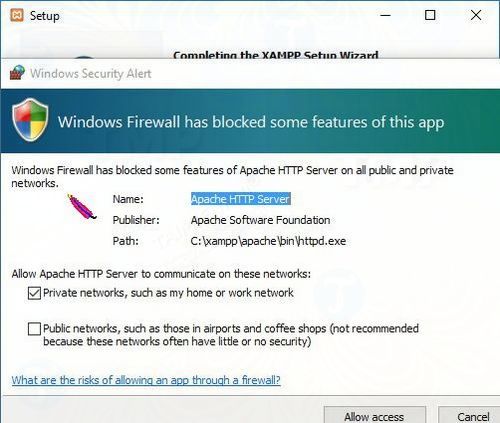Viewport: 500px width, 423px height.
Task: Maximize the Setup window
Action: click(430, 15)
